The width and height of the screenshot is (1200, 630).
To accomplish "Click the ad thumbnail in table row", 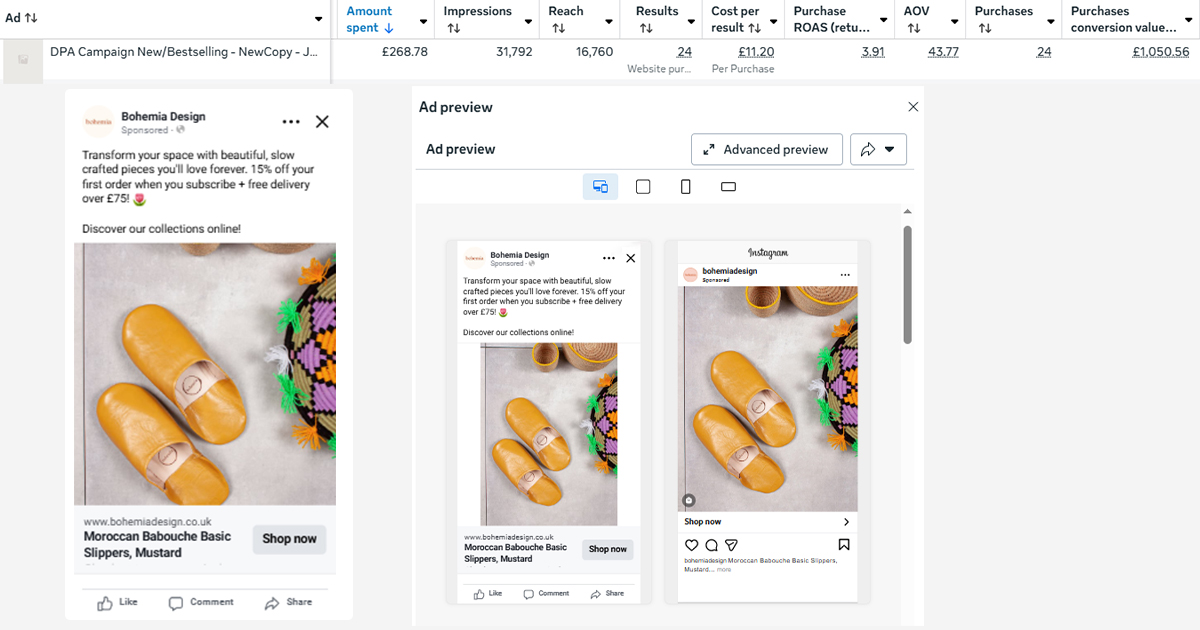I will (x=23, y=59).
